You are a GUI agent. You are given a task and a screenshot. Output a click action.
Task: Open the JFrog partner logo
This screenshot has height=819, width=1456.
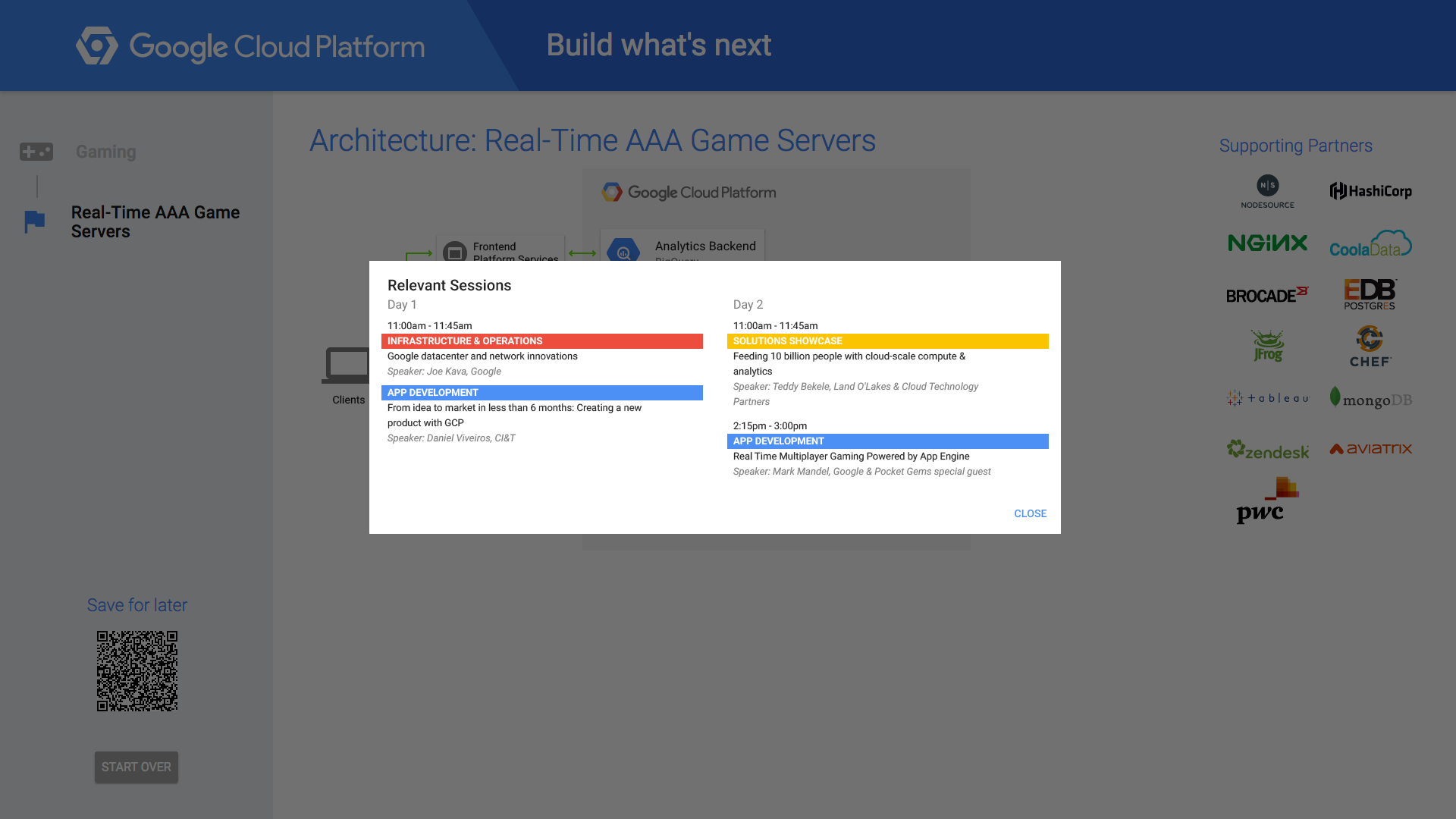1267,346
